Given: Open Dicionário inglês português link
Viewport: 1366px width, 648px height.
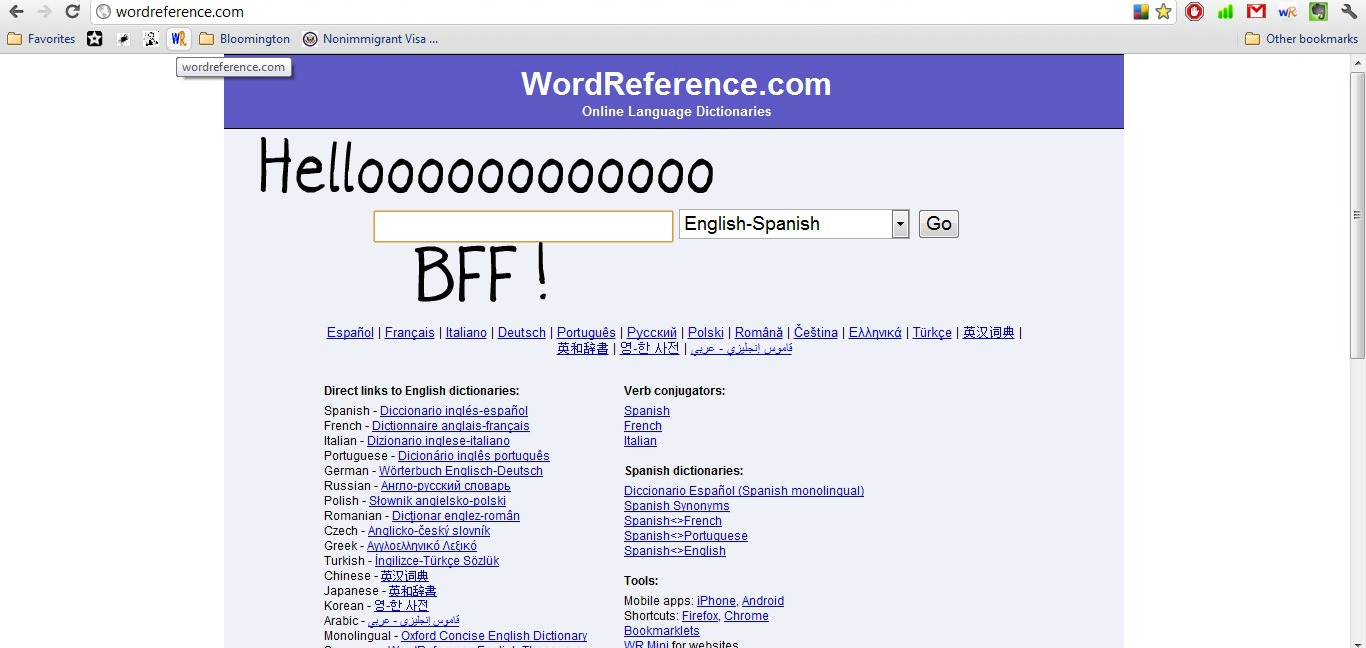Looking at the screenshot, I should click(474, 456).
